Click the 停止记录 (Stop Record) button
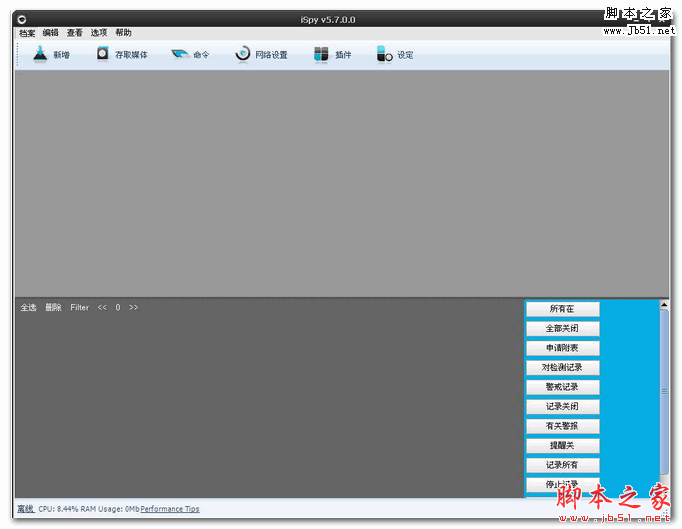The image size is (682, 529). tap(562, 485)
